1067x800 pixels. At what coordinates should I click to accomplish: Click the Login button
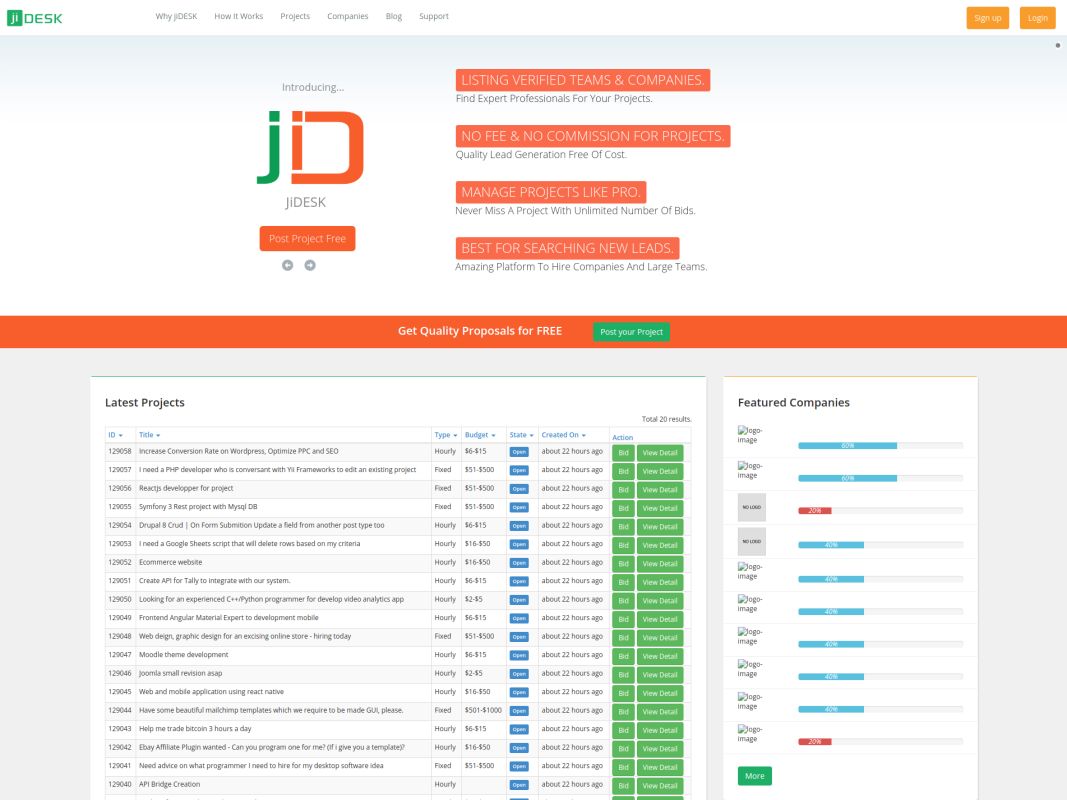[x=1037, y=17]
